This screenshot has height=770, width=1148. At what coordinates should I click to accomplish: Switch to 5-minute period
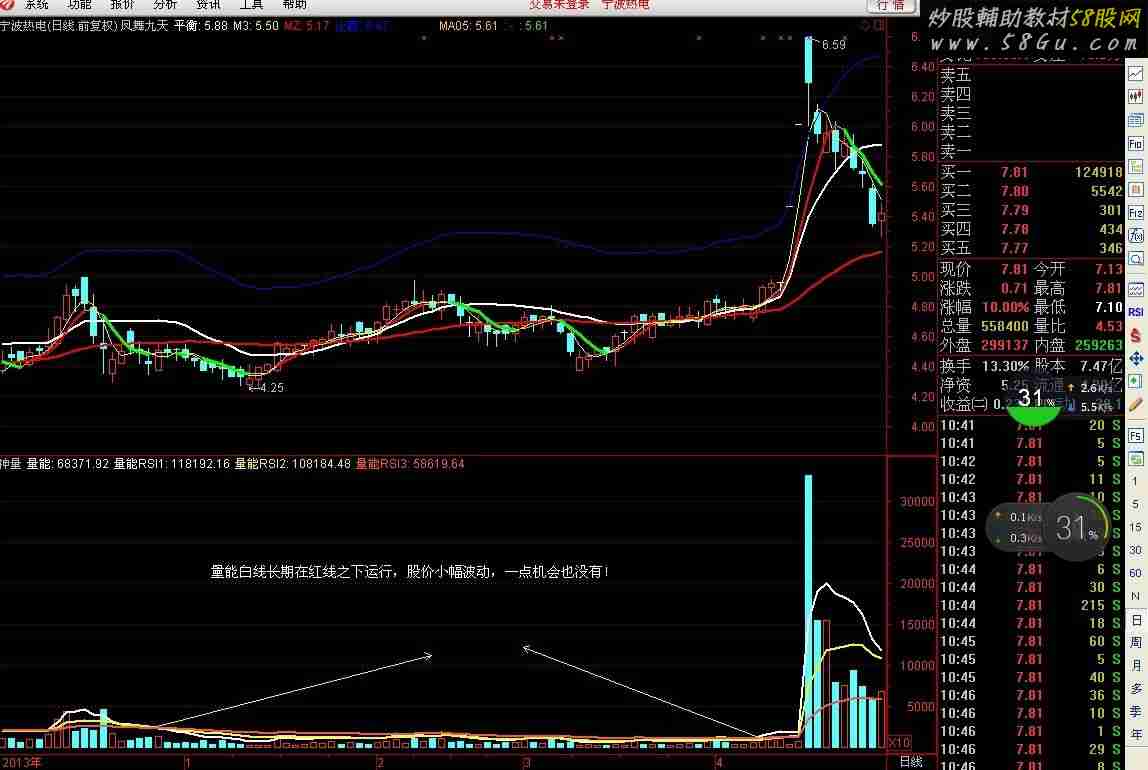coord(1136,504)
